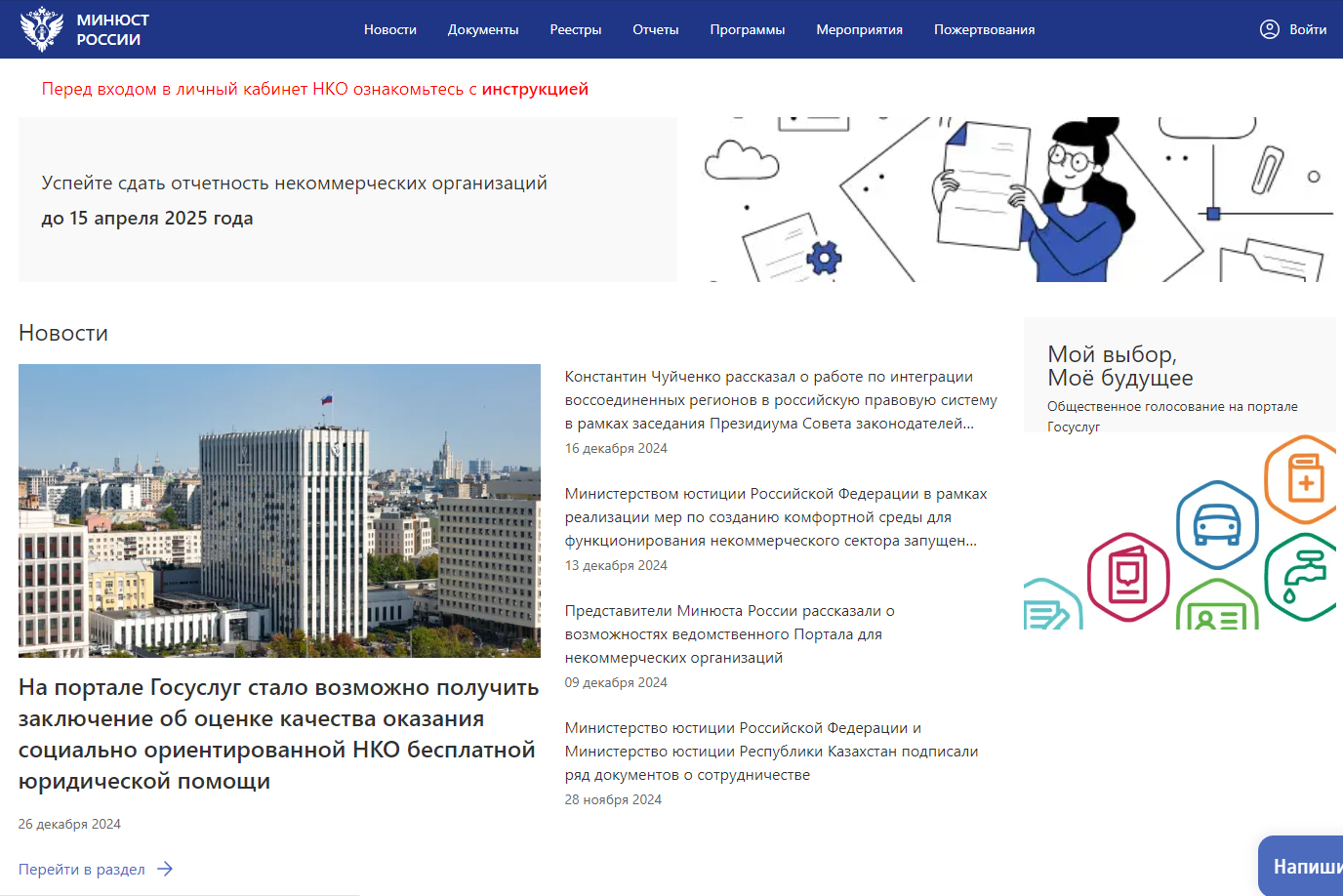Open the инструкцией link in red notice
Viewport: 1343px width, 896px height.
(x=535, y=89)
